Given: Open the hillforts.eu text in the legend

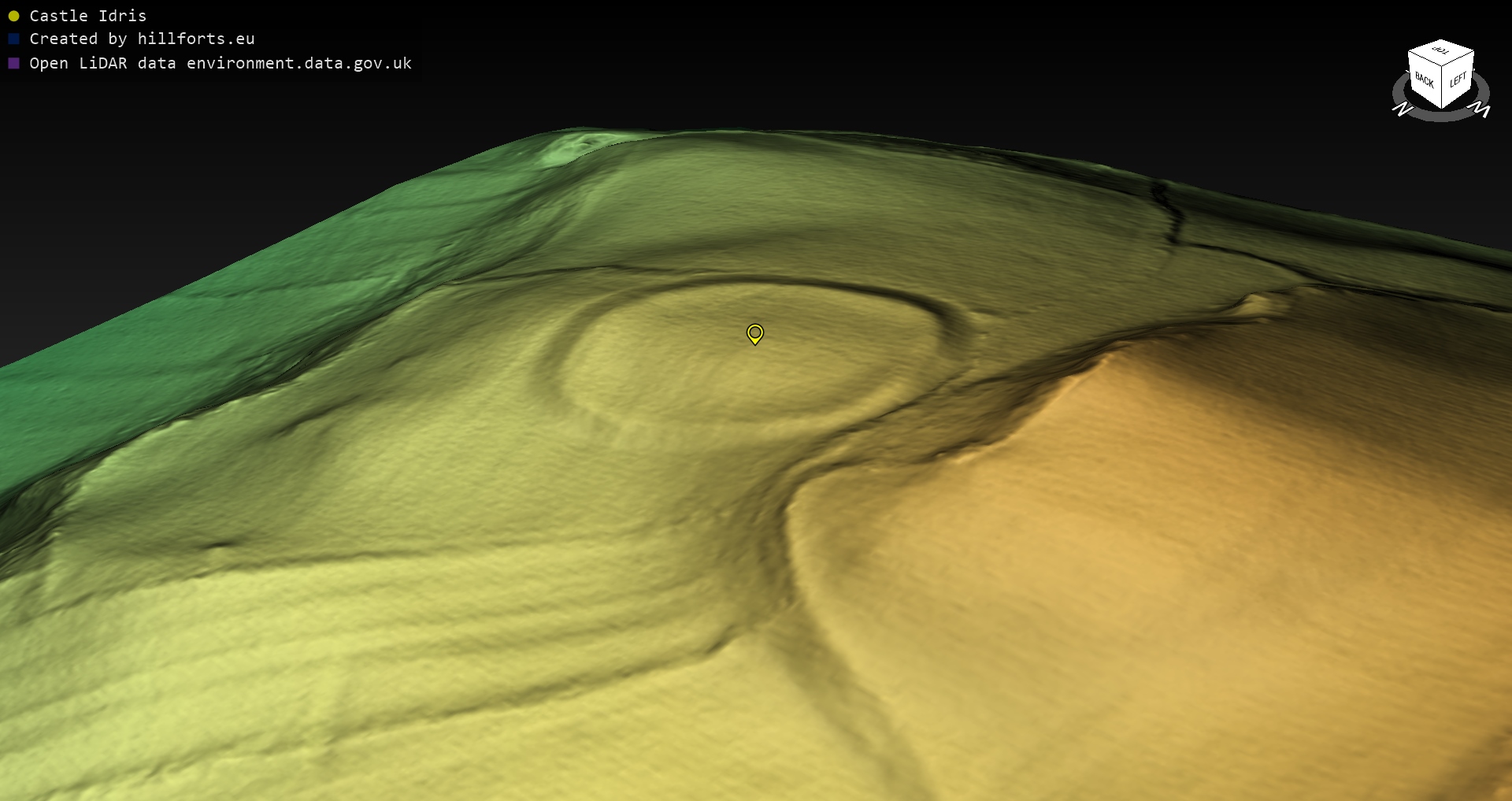Looking at the screenshot, I should click(x=195, y=39).
